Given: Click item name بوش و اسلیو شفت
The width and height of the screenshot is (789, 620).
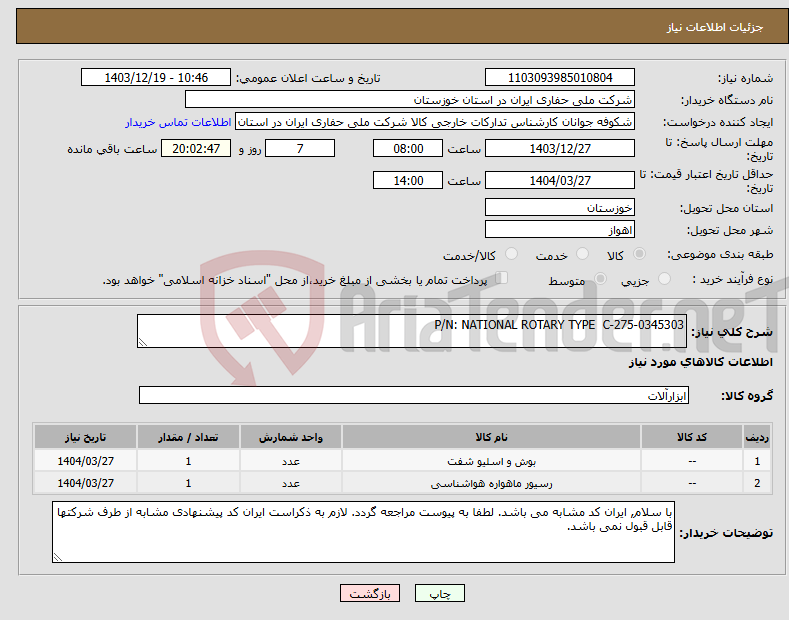Looking at the screenshot, I should (x=491, y=461).
